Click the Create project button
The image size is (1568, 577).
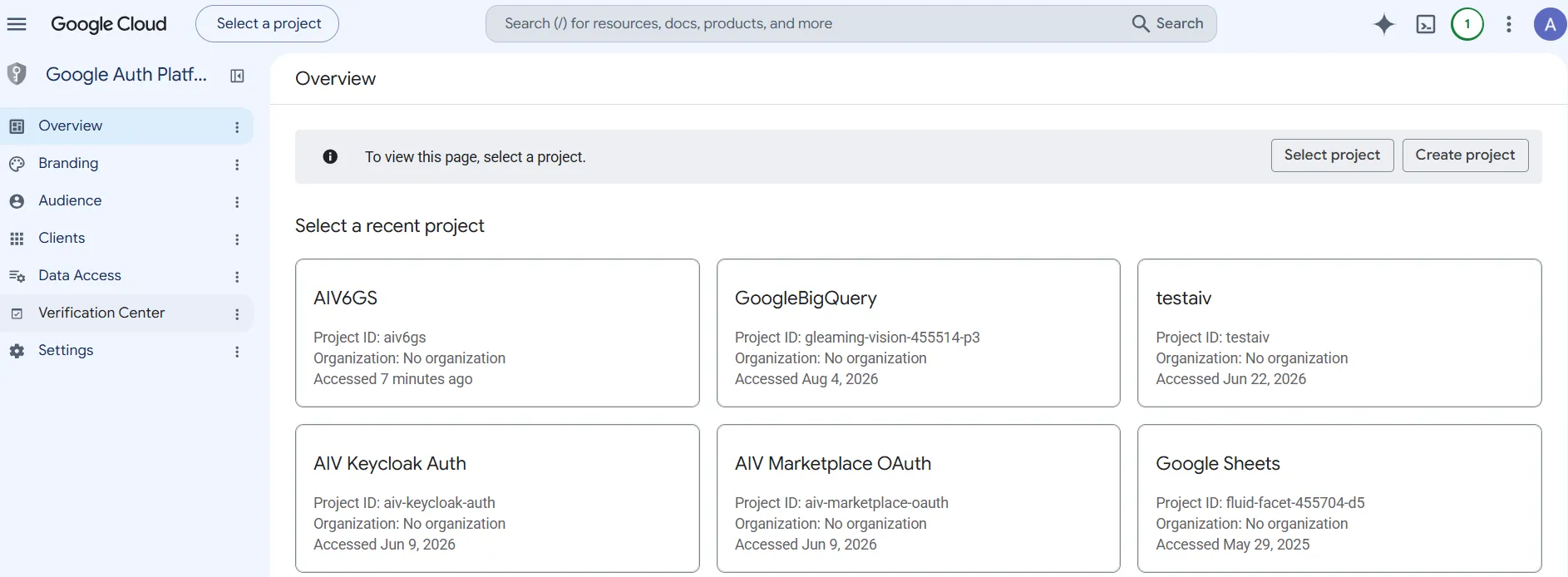click(1465, 155)
